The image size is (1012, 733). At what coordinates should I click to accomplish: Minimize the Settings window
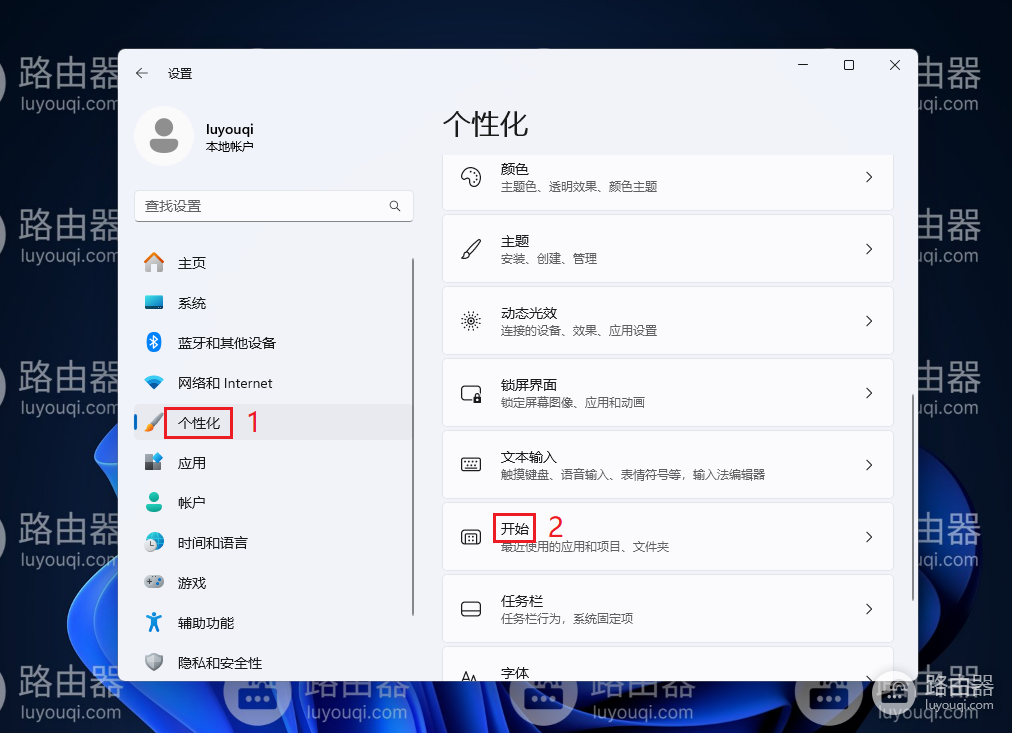[x=803, y=65]
